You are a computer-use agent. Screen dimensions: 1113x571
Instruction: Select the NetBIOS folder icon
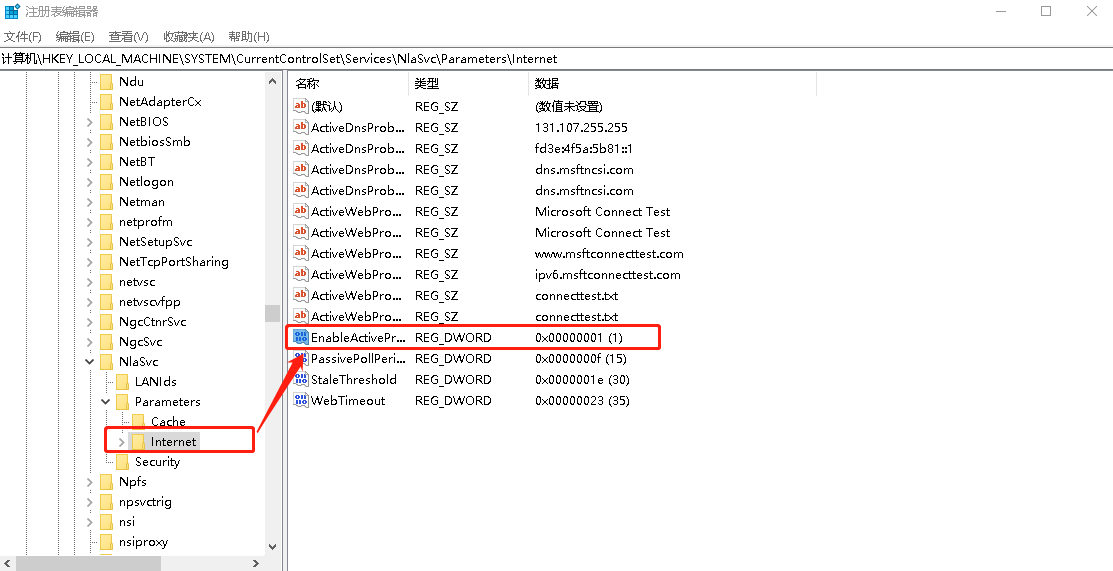pyautogui.click(x=106, y=121)
